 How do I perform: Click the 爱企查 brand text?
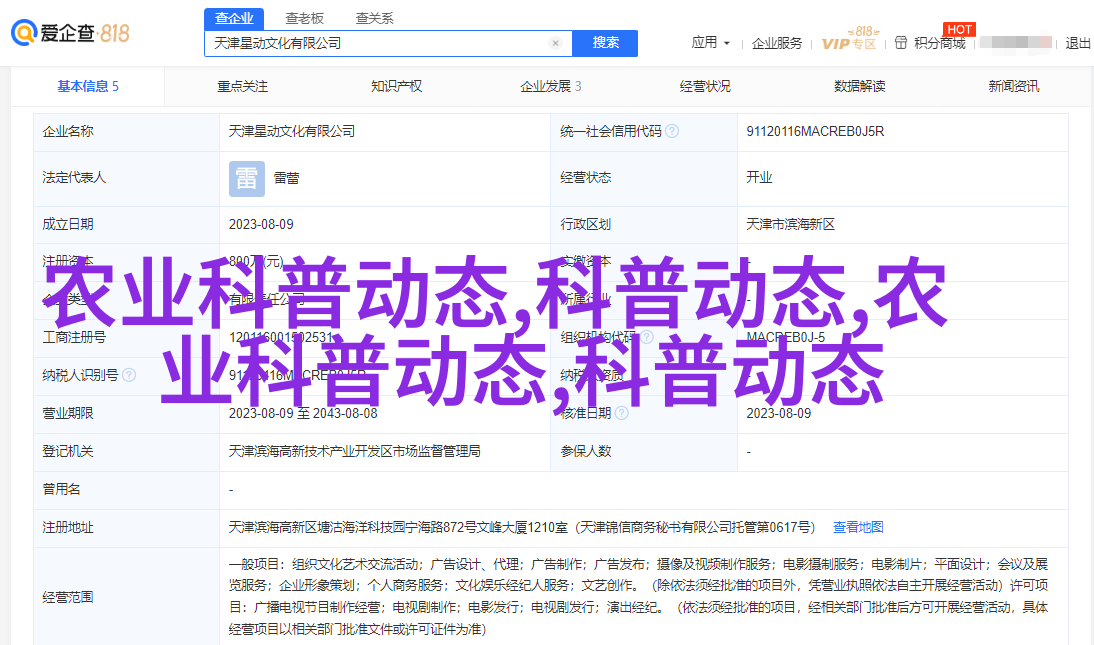pos(67,33)
